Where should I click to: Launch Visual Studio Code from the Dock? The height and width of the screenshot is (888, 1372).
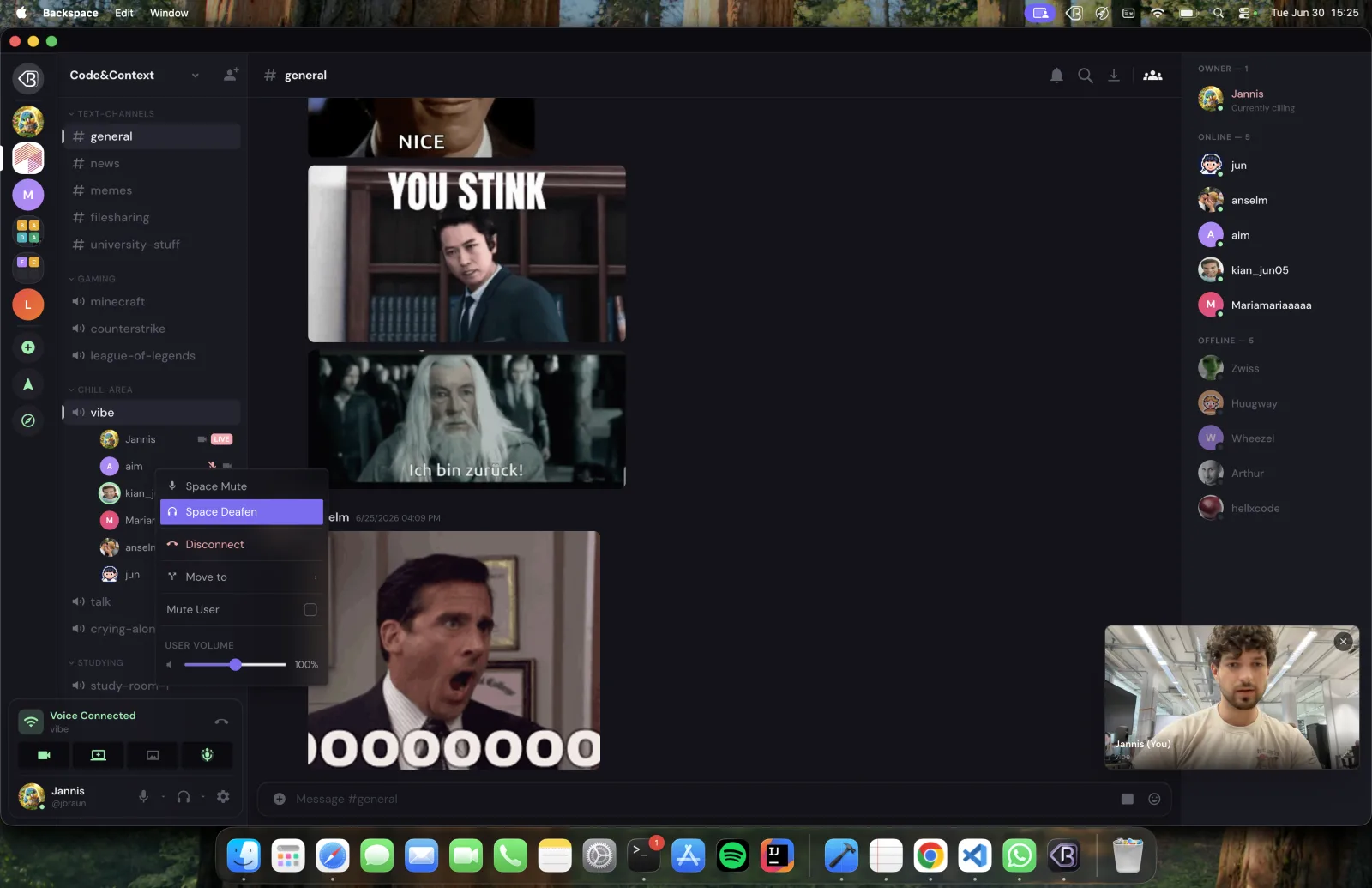point(975,855)
